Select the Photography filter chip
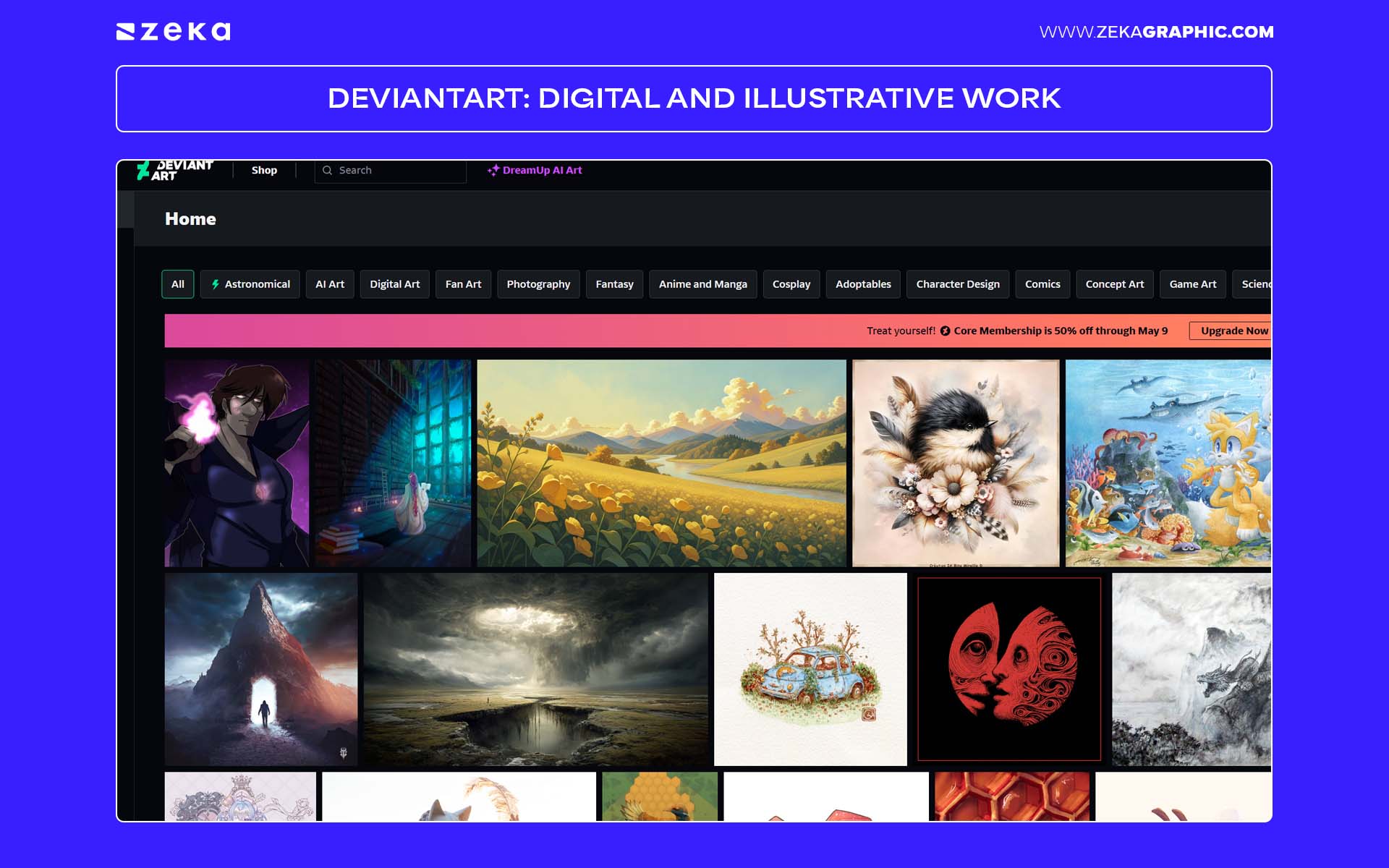This screenshot has width=1389, height=868. point(538,284)
